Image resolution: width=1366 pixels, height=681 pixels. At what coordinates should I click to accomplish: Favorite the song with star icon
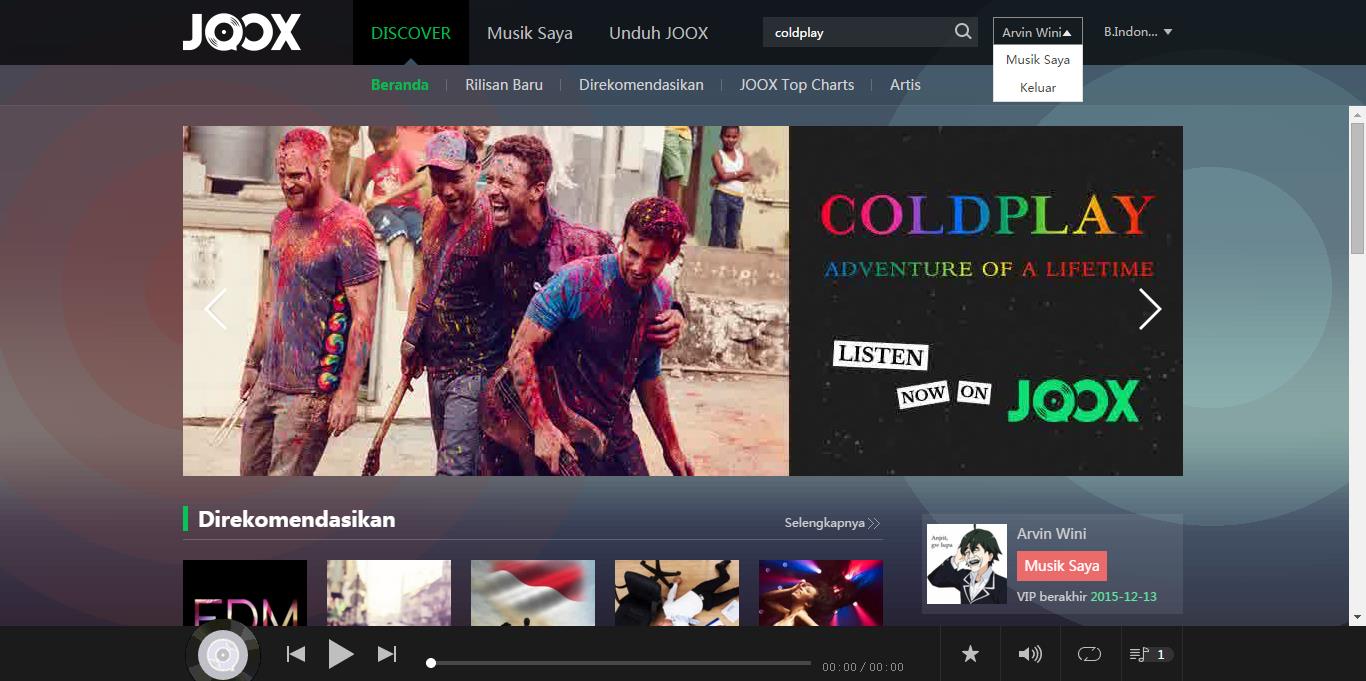pyautogui.click(x=970, y=654)
